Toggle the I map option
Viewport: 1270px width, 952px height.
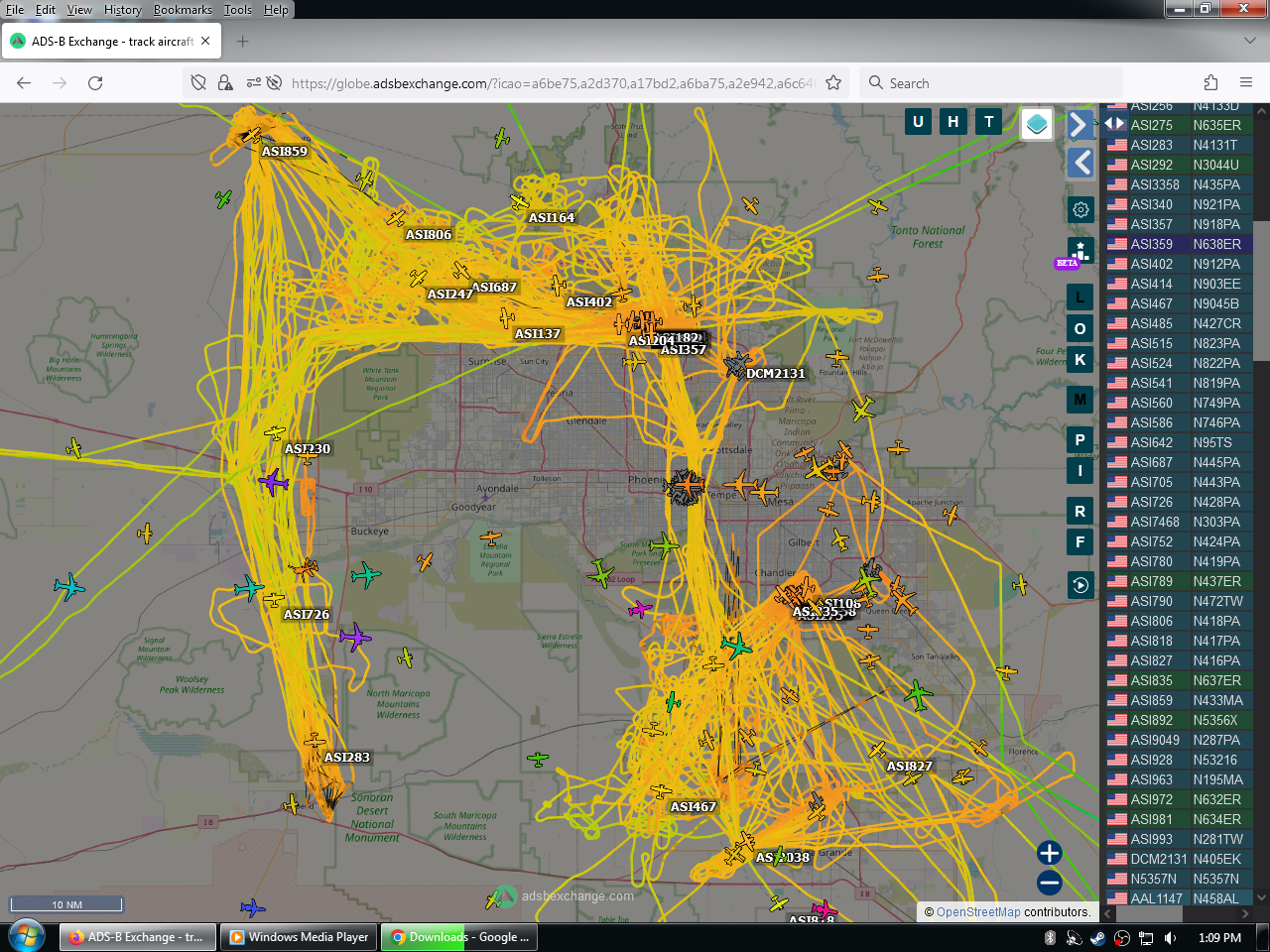1080,470
